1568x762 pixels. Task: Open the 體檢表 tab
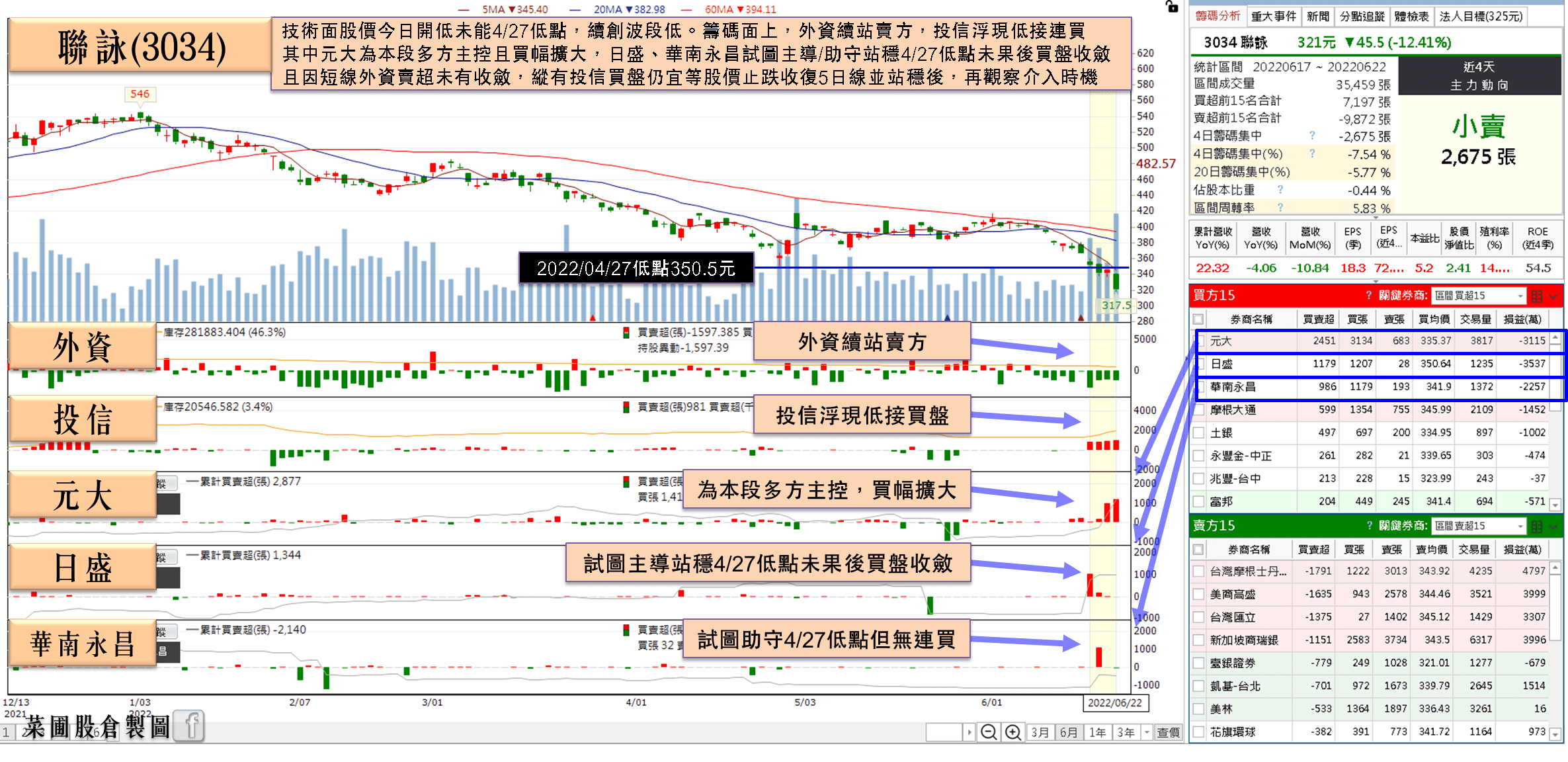tap(1411, 17)
